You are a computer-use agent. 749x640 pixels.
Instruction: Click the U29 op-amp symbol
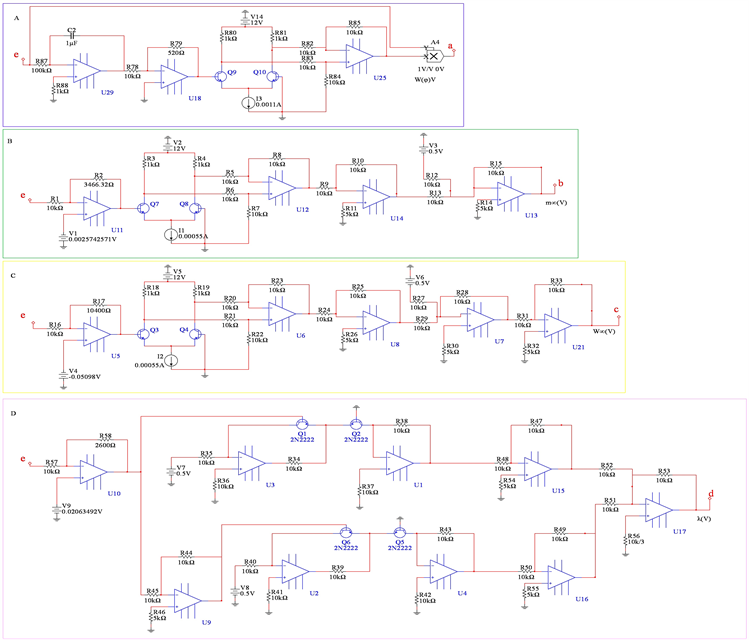point(84,72)
